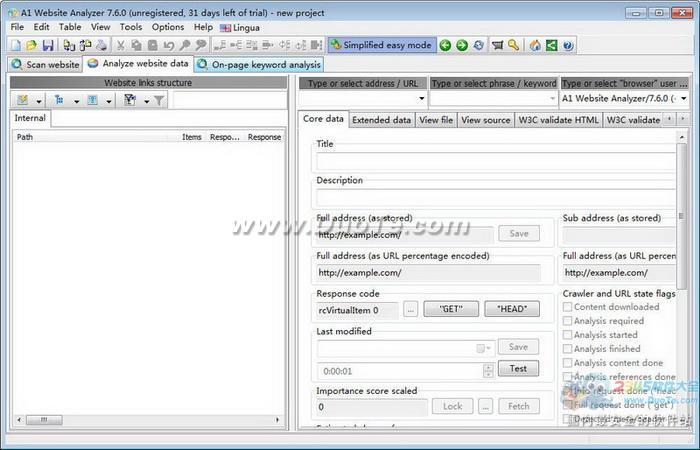
Task: Click the Test button
Action: tap(518, 369)
